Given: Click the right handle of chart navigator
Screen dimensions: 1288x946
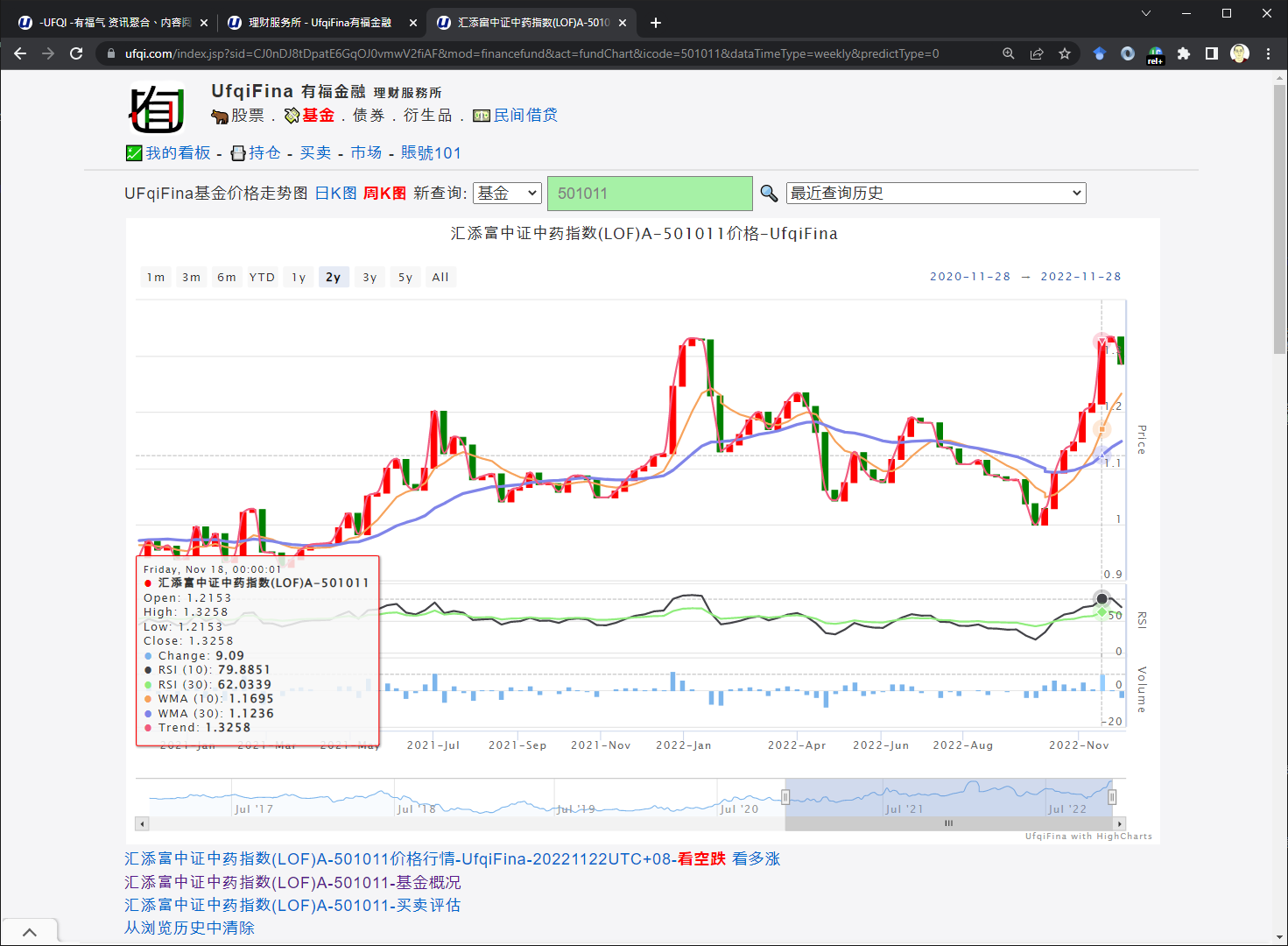Looking at the screenshot, I should point(1112,797).
